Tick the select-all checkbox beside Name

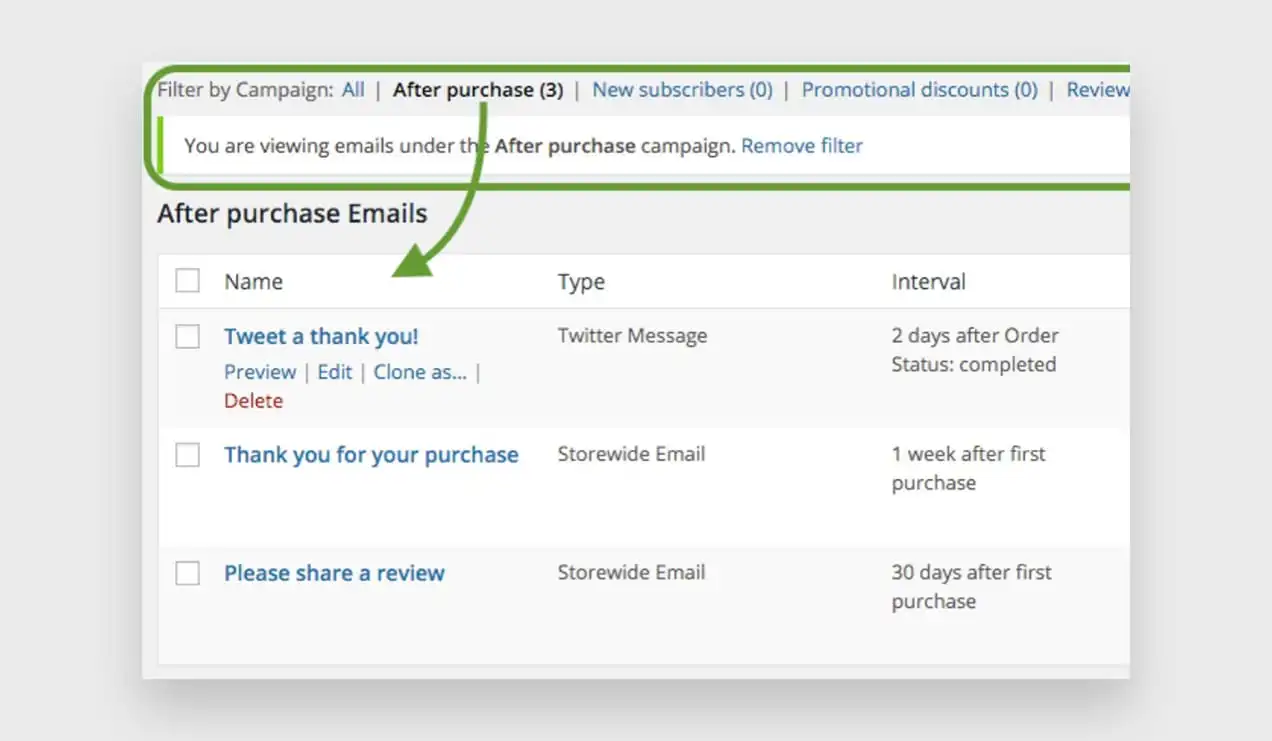point(187,281)
